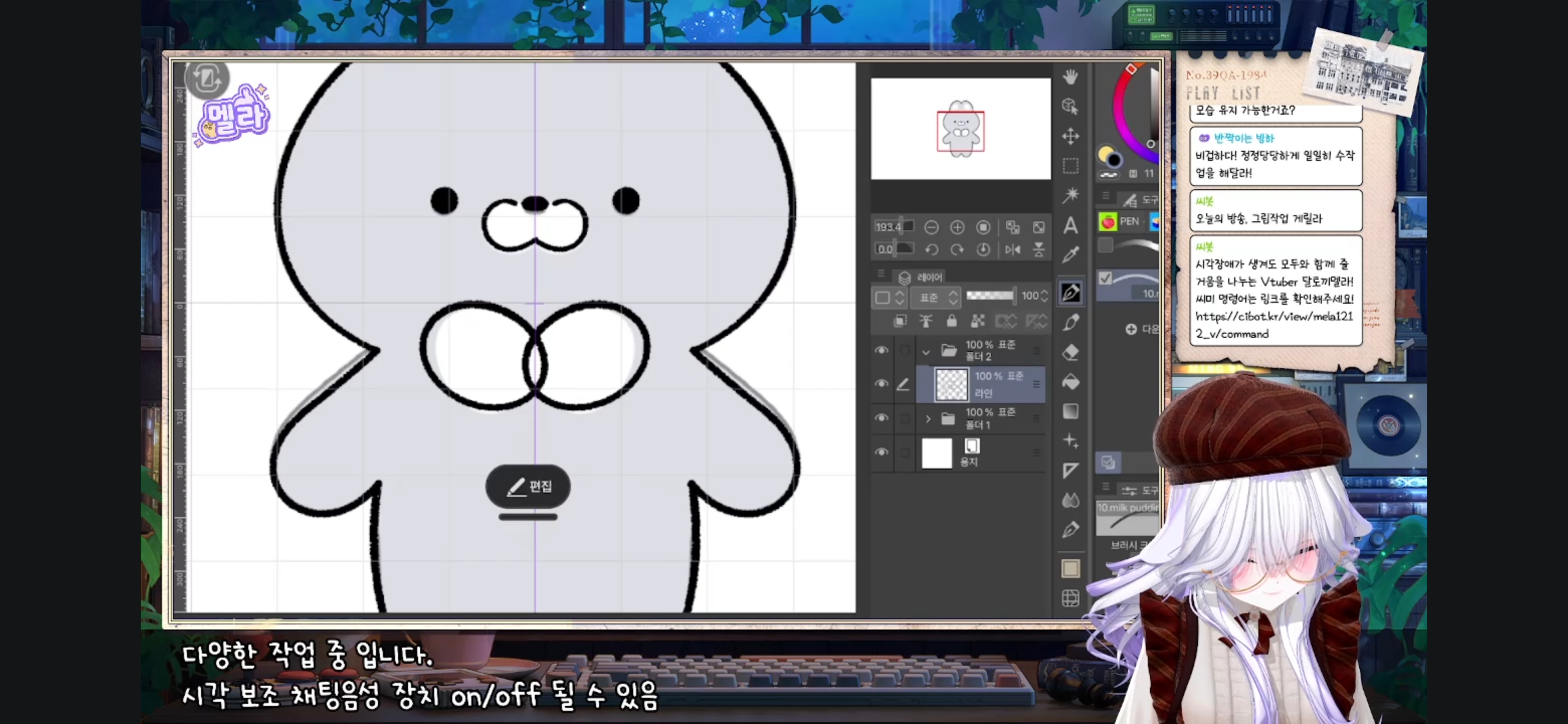Open the 폴더 2 row grip menu
Screen dimensions: 1568x724
(1037, 351)
